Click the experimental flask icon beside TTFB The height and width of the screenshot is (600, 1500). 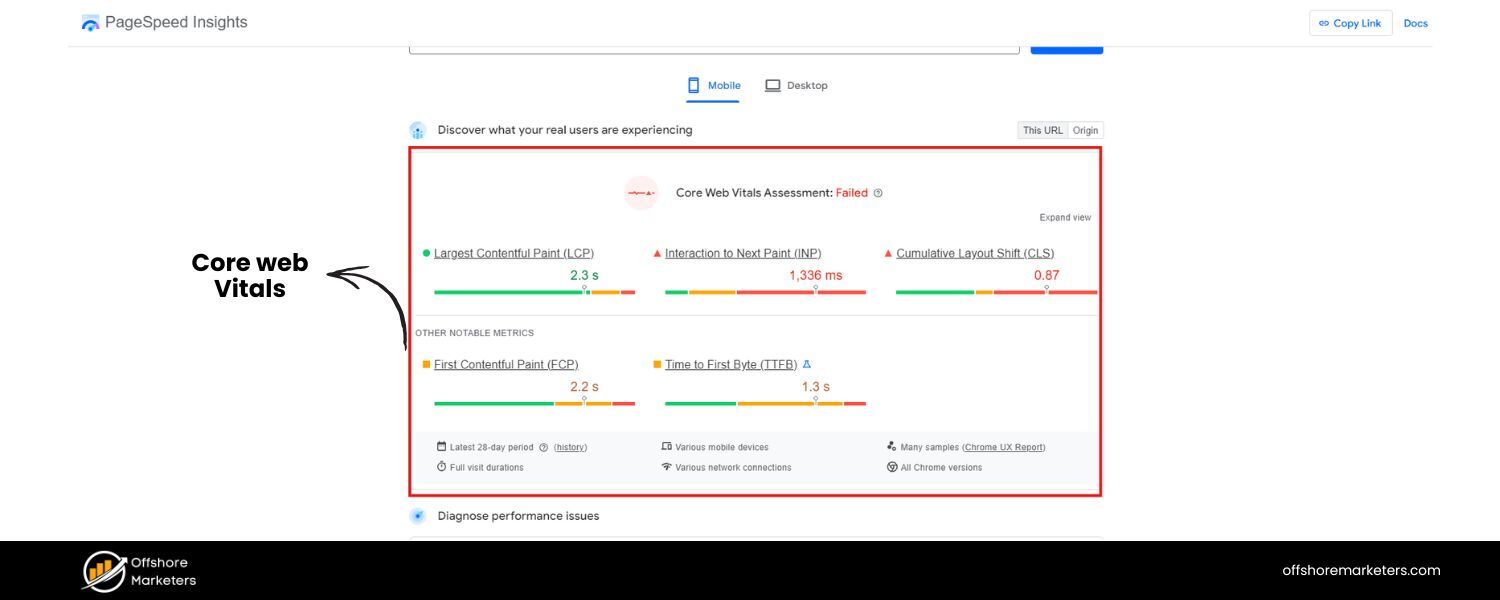point(807,364)
